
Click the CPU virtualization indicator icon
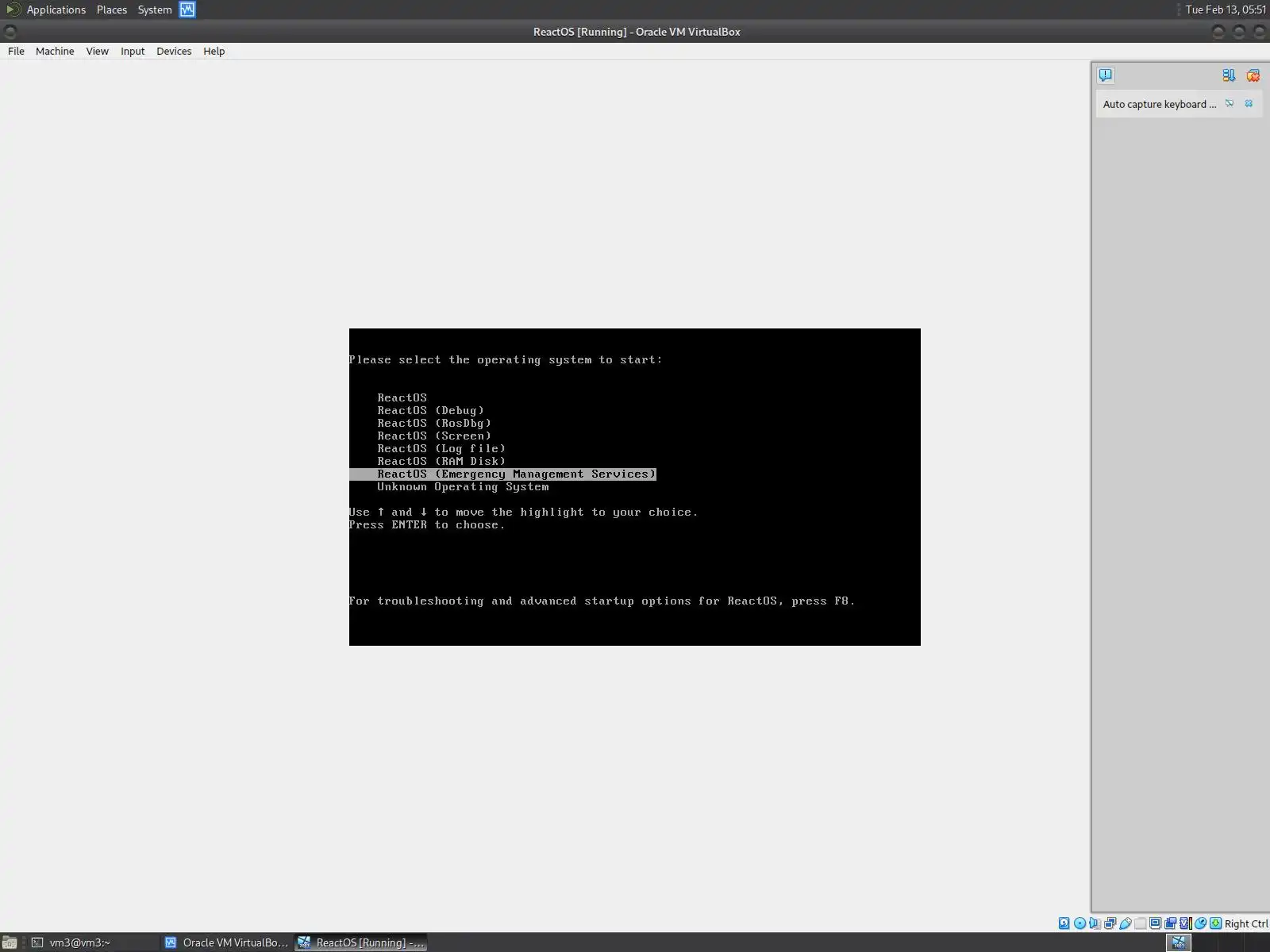coord(1185,923)
